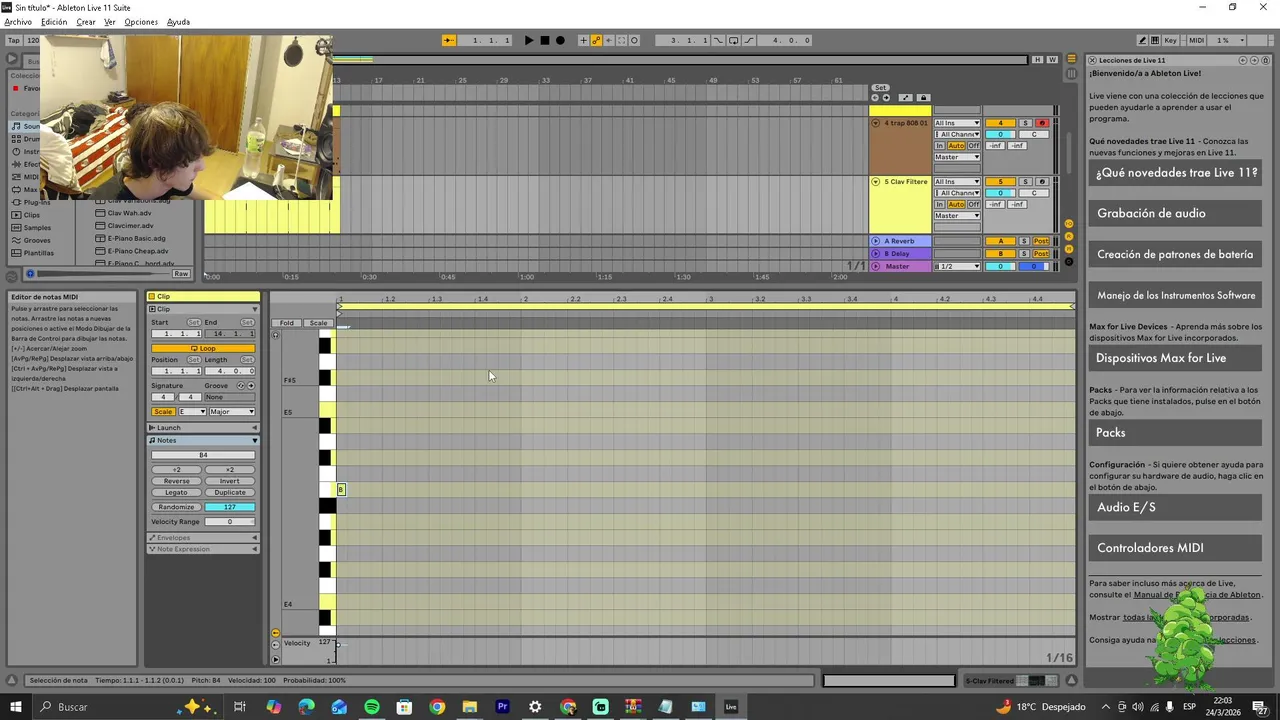Screen dimensions: 1280x720
Task: Open the Packs lesson button
Action: coord(1175,432)
